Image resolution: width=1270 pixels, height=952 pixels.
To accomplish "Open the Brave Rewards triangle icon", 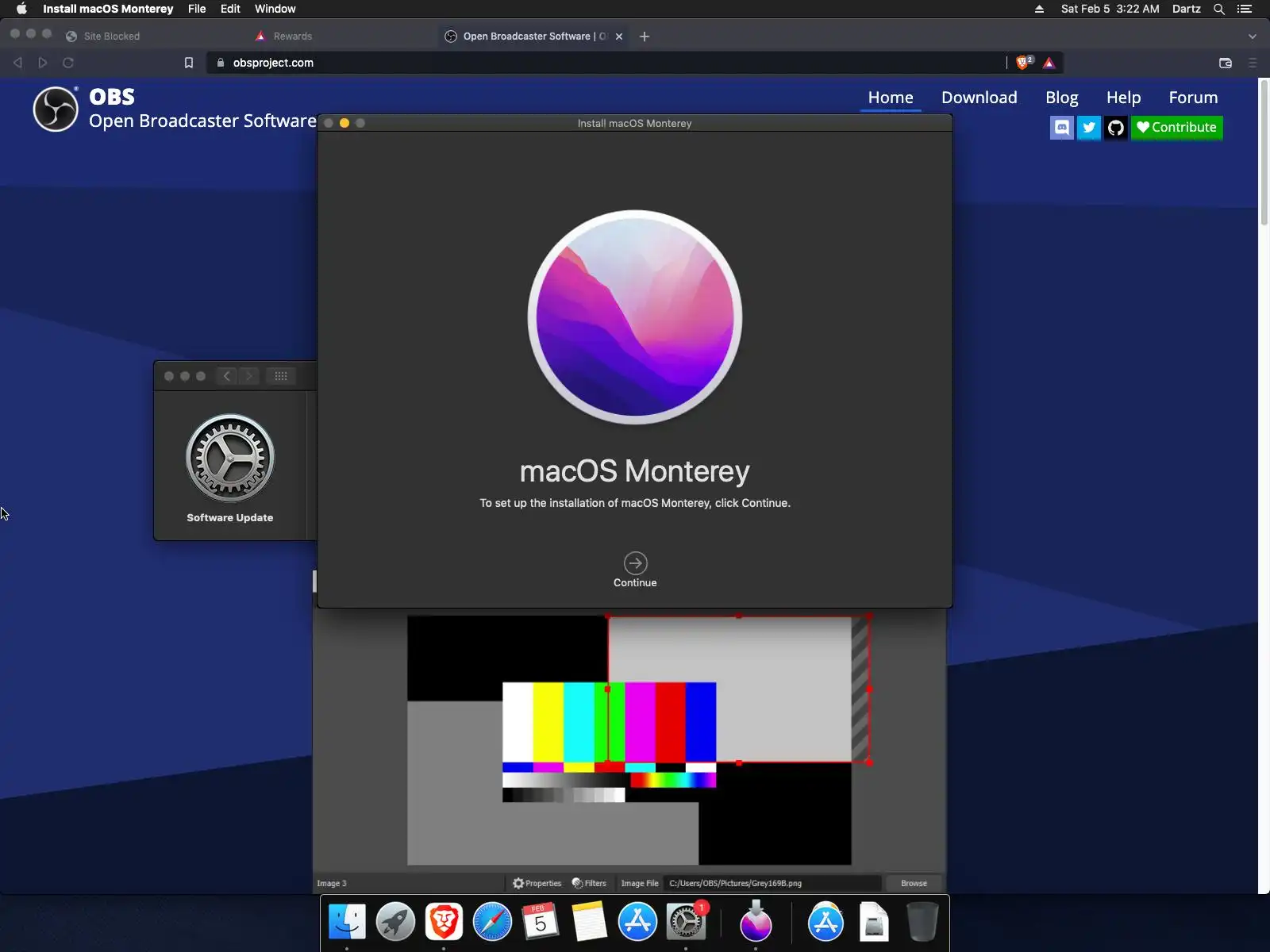I will pos(1049,63).
